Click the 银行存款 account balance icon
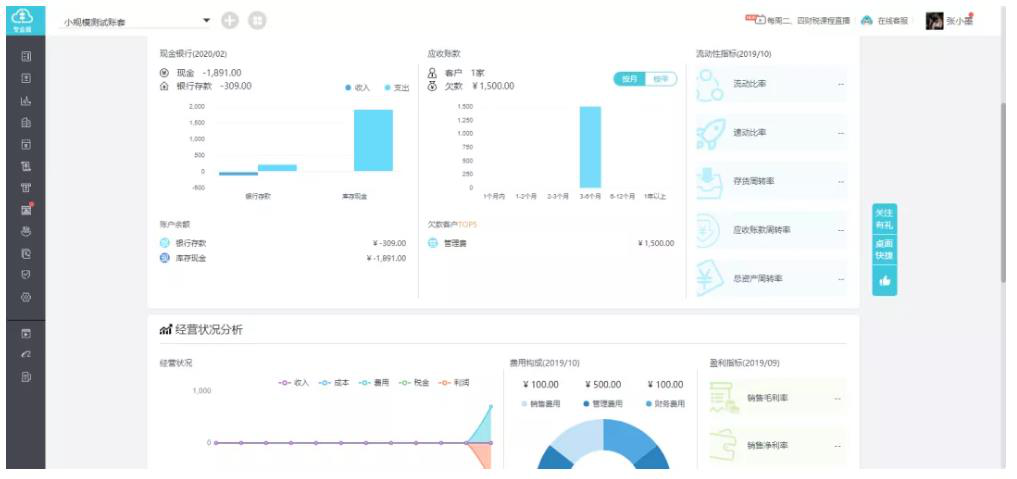 pos(165,243)
